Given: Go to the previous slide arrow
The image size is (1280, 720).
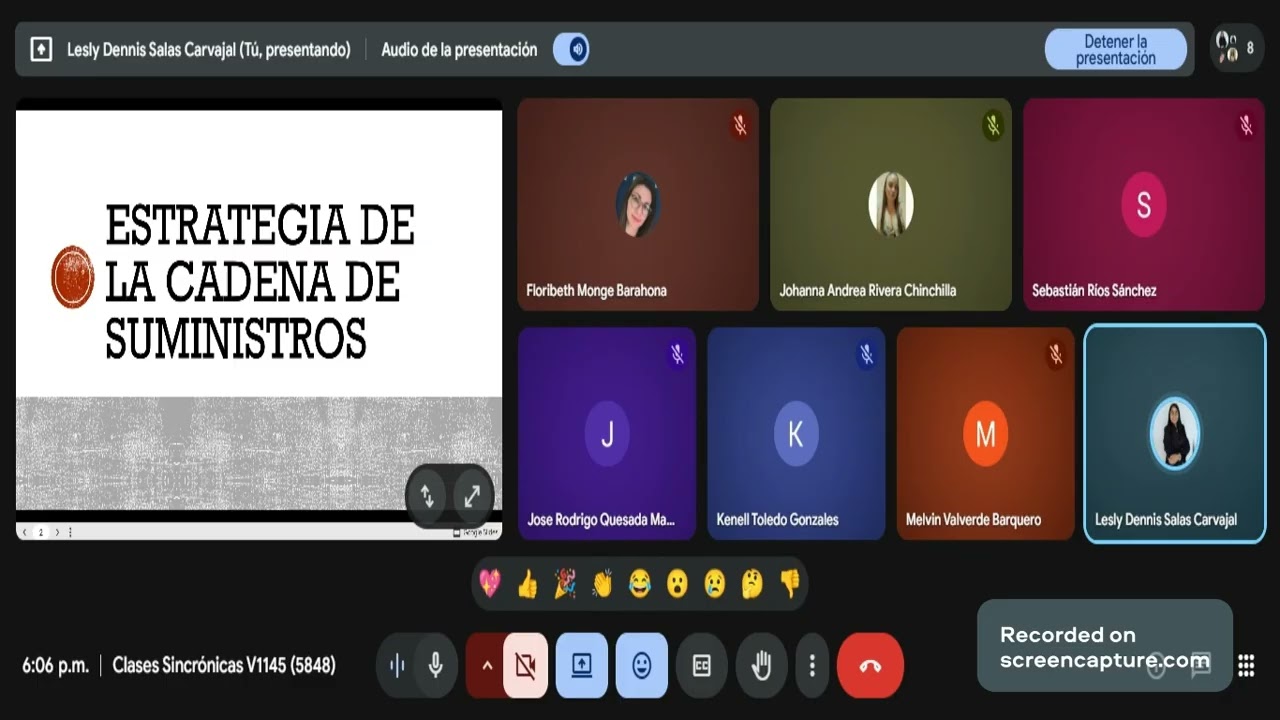Looking at the screenshot, I should click(25, 532).
